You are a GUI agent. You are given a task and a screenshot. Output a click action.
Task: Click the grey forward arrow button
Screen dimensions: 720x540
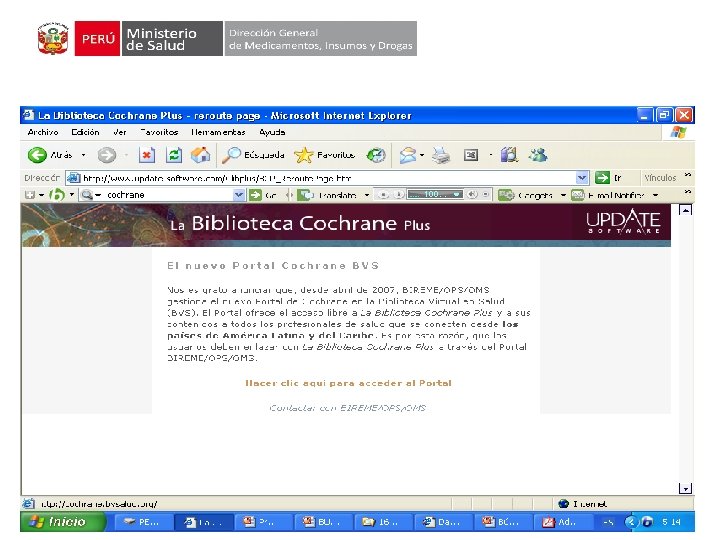coord(107,155)
